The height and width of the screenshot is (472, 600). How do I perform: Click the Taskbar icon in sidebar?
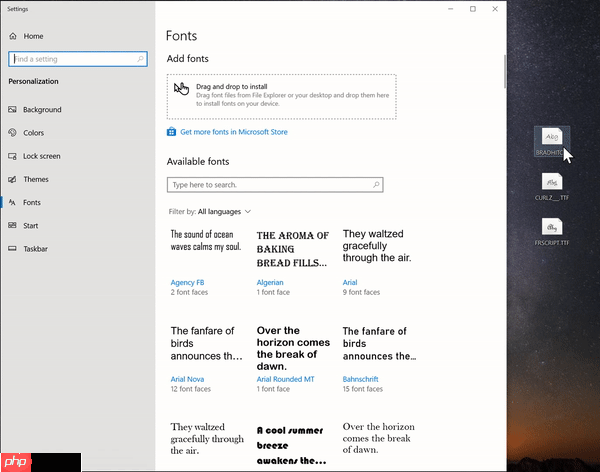12,248
